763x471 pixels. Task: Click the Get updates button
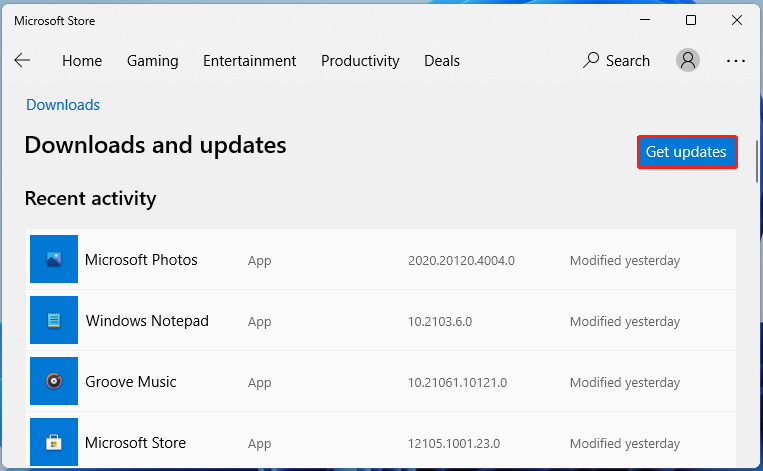(x=687, y=152)
